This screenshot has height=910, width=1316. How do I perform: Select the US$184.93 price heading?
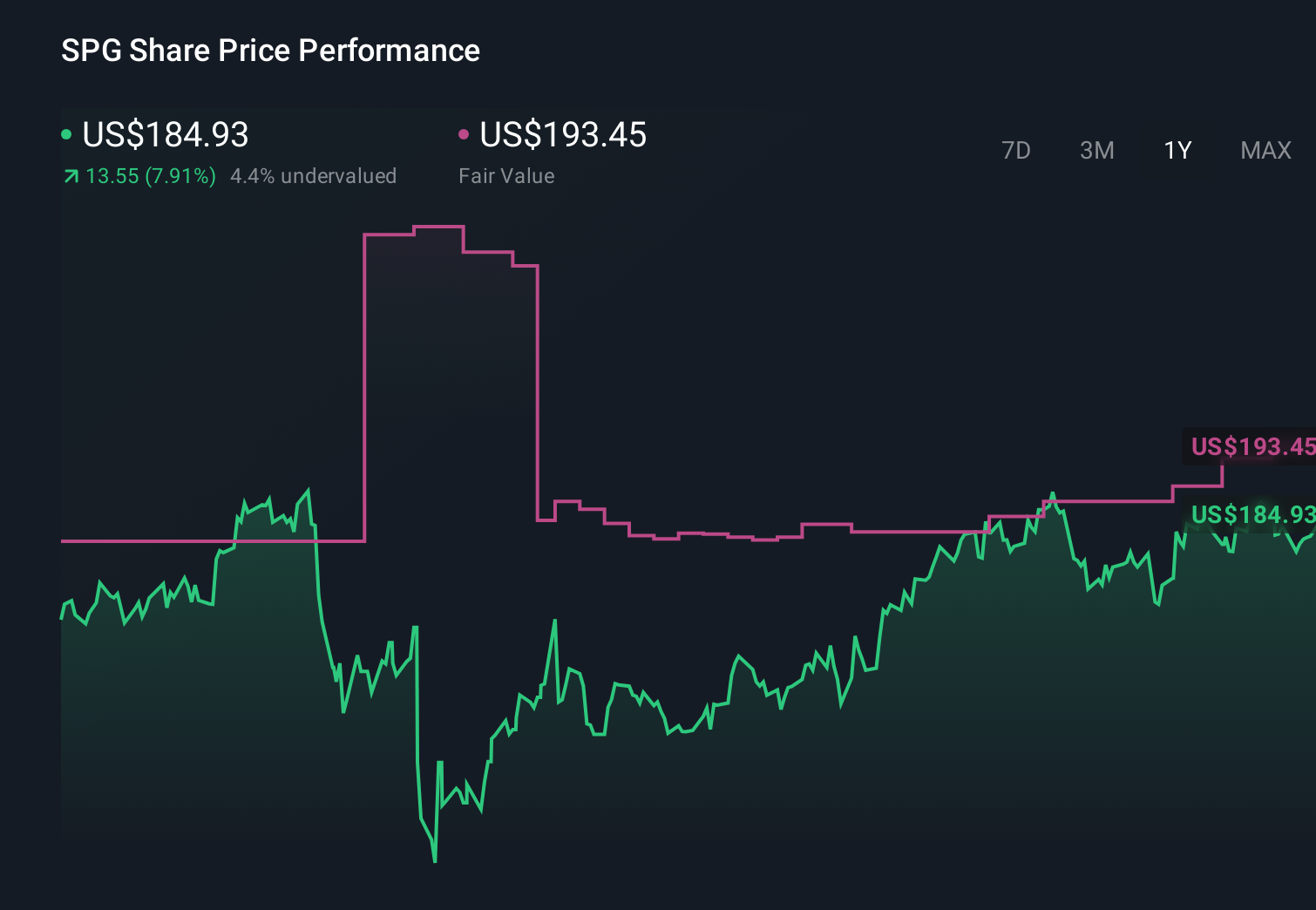click(x=164, y=134)
